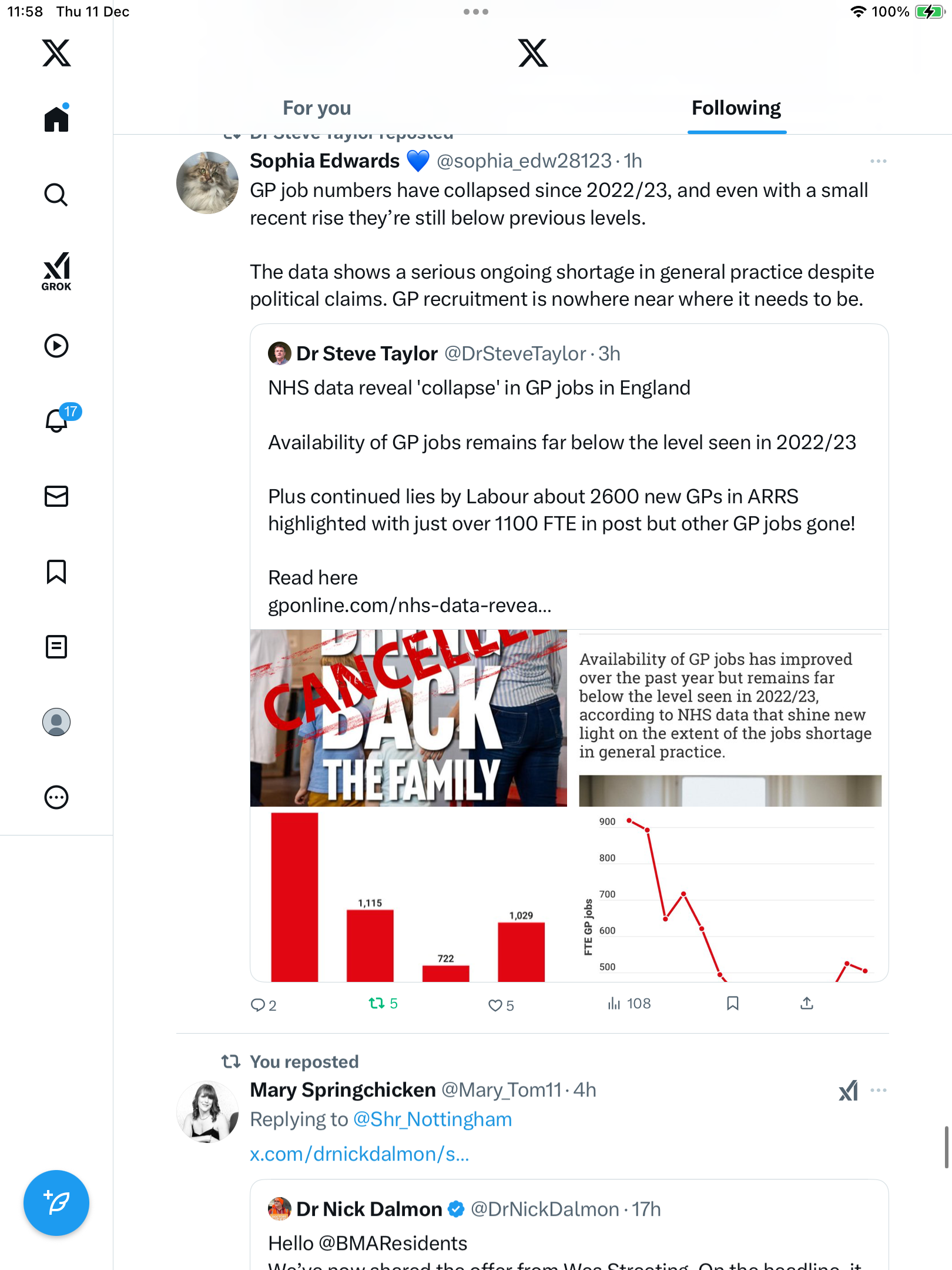Open the red bar chart image
Screen dimensions: 952x1270
[408, 894]
